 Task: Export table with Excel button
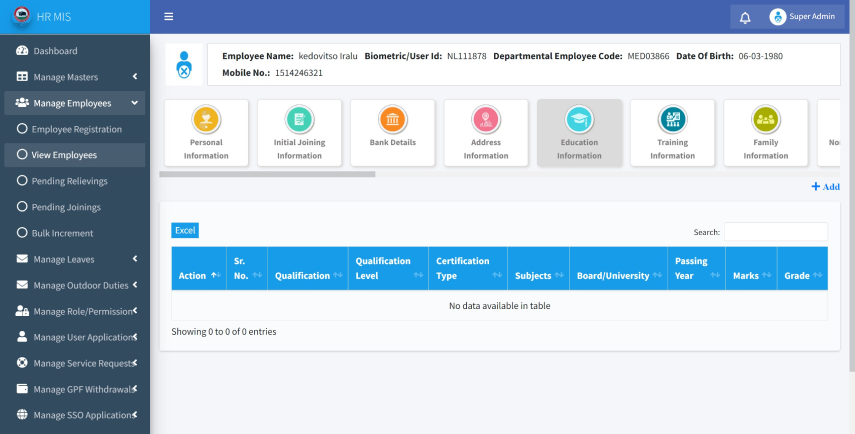185,231
